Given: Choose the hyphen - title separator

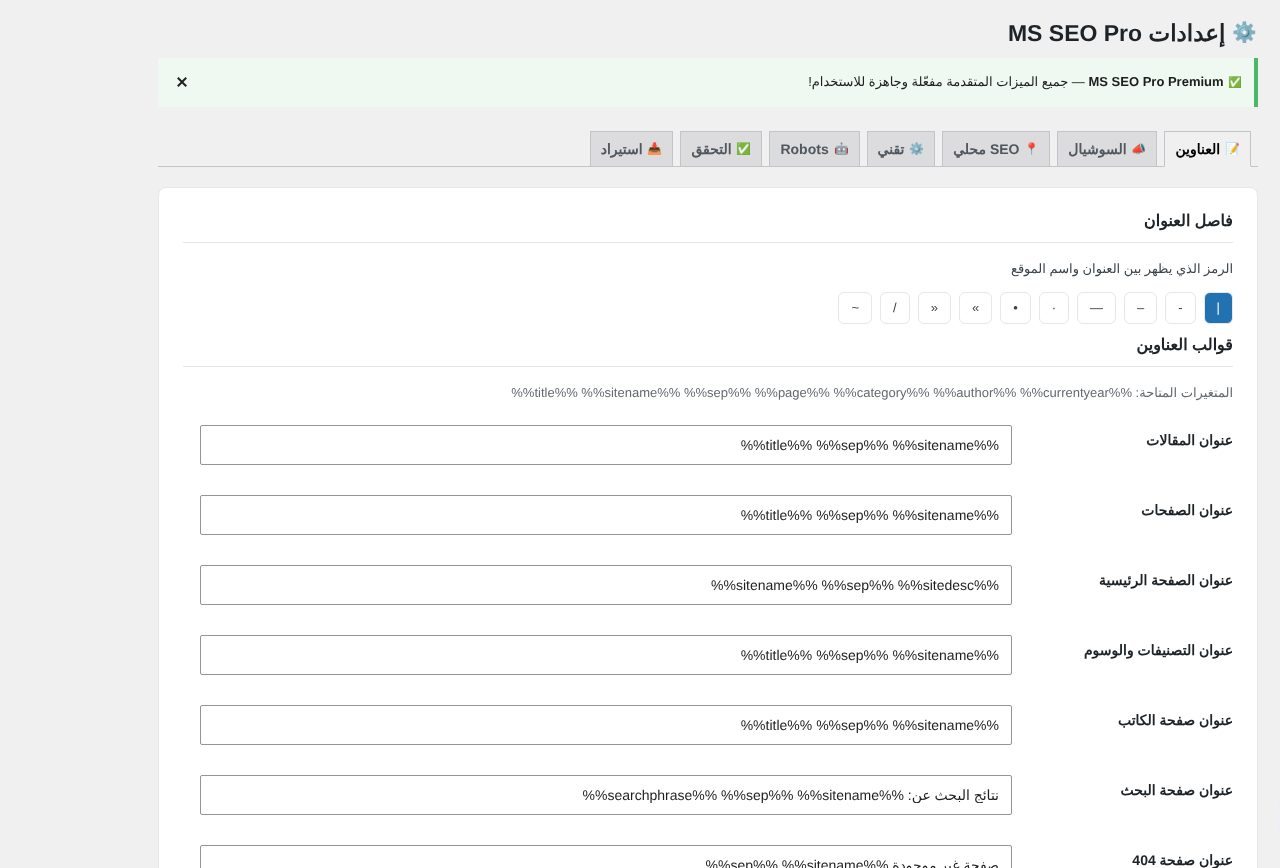Looking at the screenshot, I should [1180, 308].
